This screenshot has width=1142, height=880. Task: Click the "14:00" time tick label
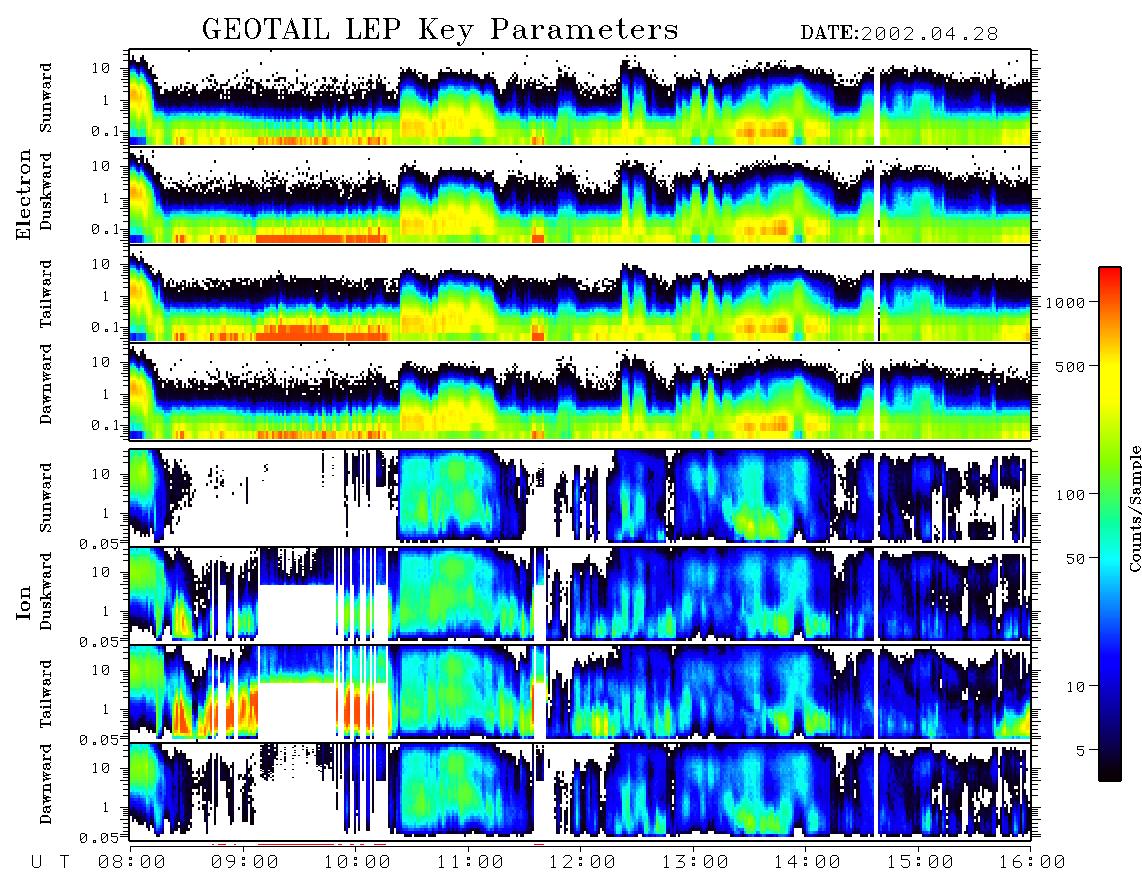(x=807, y=863)
